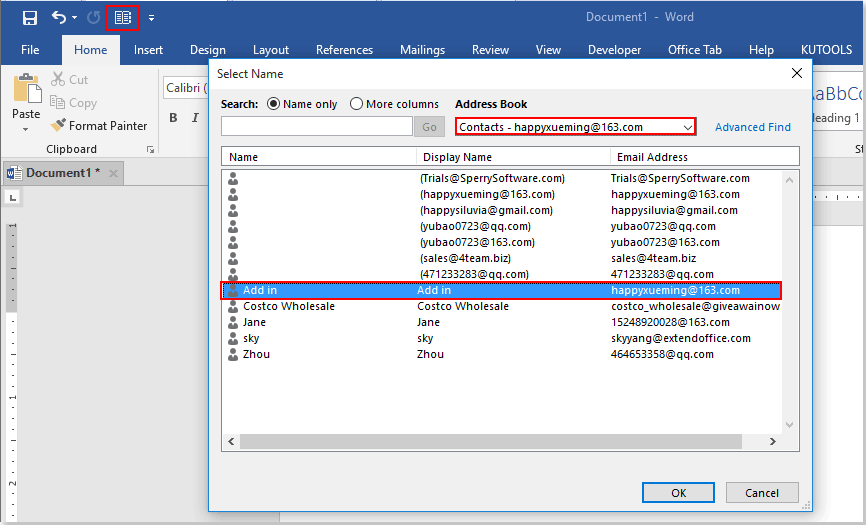Expand the Address Book contacts dropdown

coord(688,127)
